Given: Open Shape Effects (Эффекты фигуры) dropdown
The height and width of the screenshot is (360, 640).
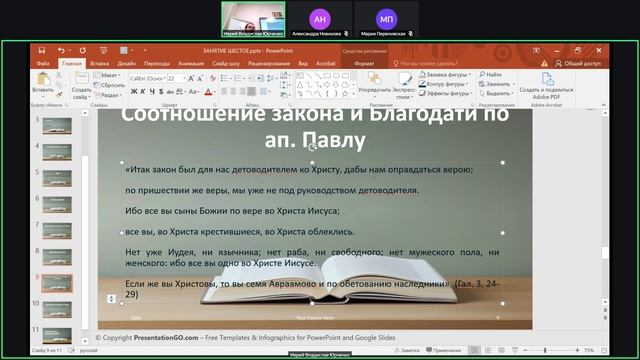Looking at the screenshot, I should tap(447, 93).
